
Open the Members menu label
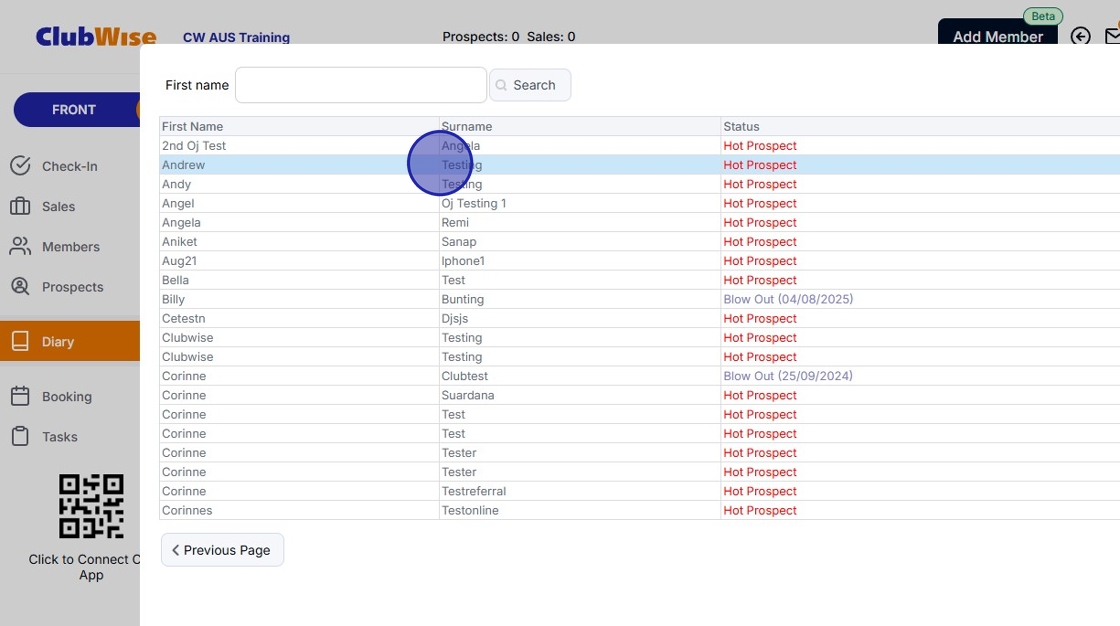click(x=71, y=247)
